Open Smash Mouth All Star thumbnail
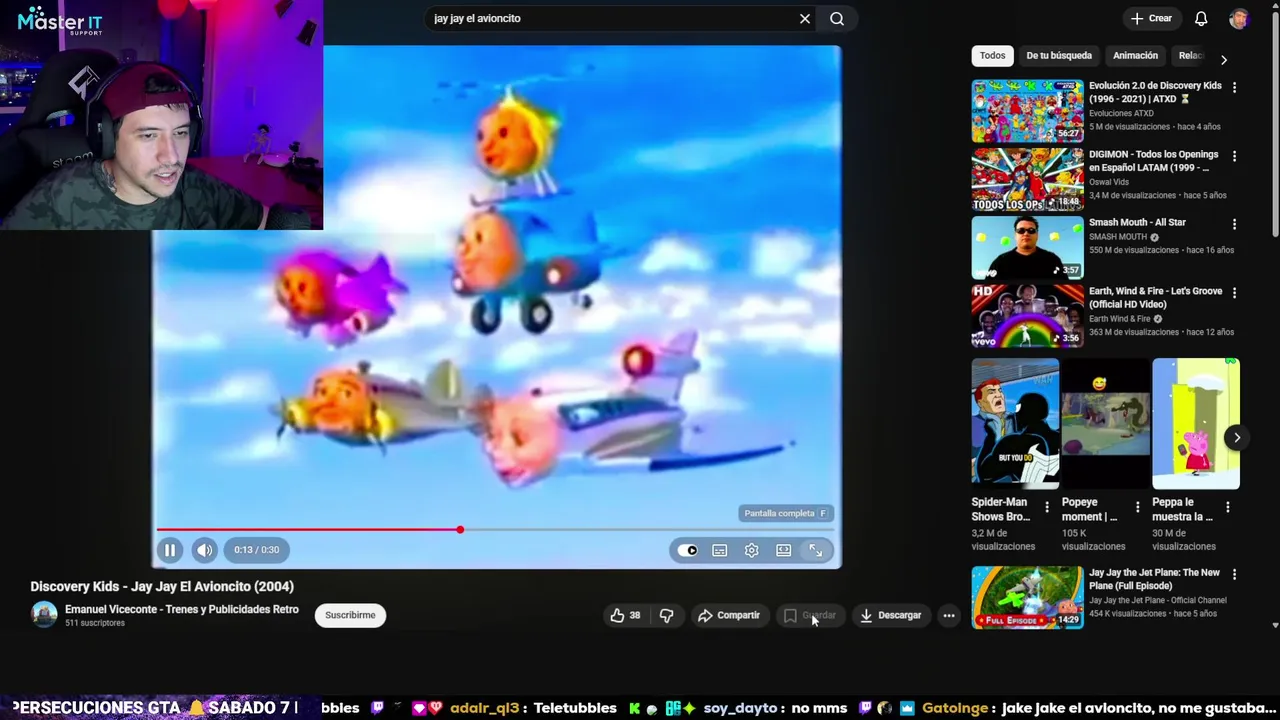Image resolution: width=1280 pixels, height=720 pixels. [1027, 248]
